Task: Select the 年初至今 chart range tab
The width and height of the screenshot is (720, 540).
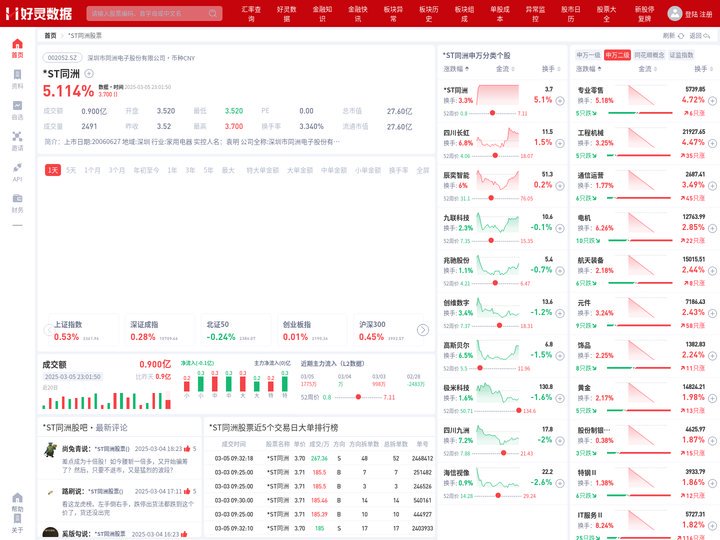Action: point(146,170)
